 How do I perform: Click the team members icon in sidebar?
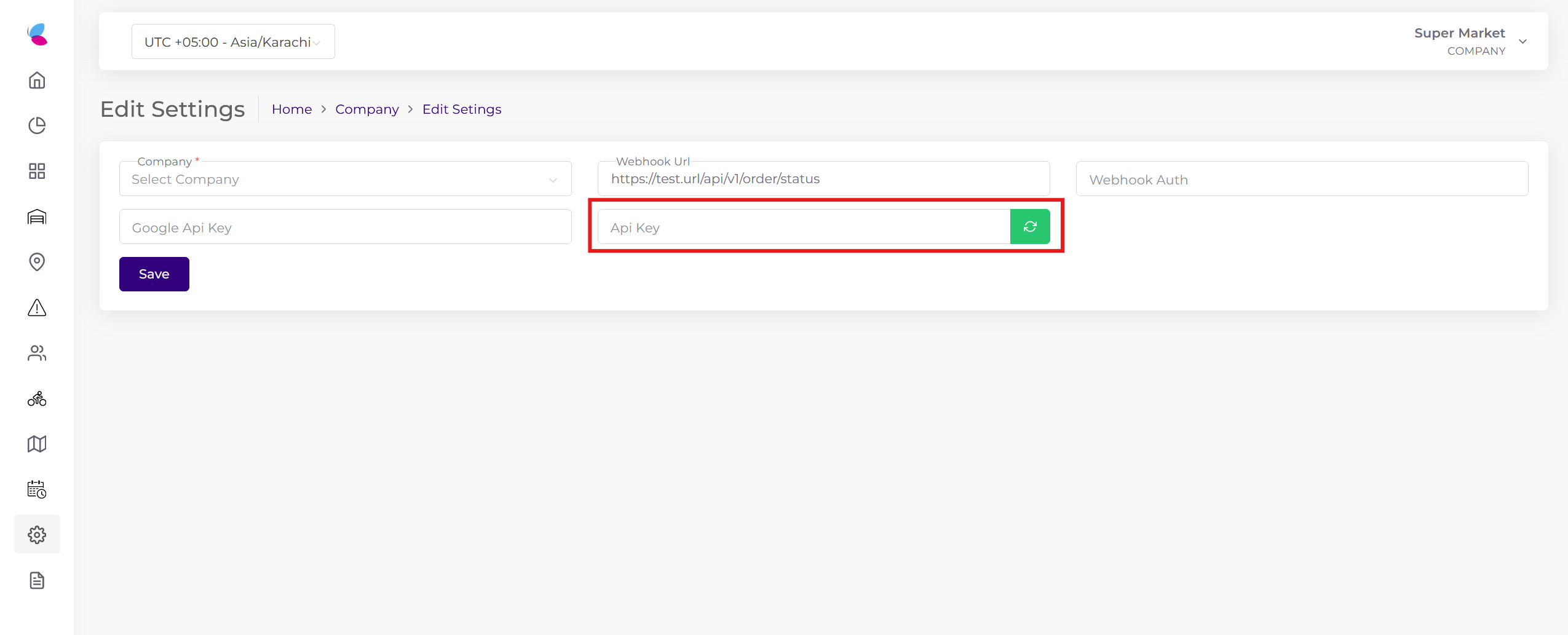pyautogui.click(x=37, y=353)
